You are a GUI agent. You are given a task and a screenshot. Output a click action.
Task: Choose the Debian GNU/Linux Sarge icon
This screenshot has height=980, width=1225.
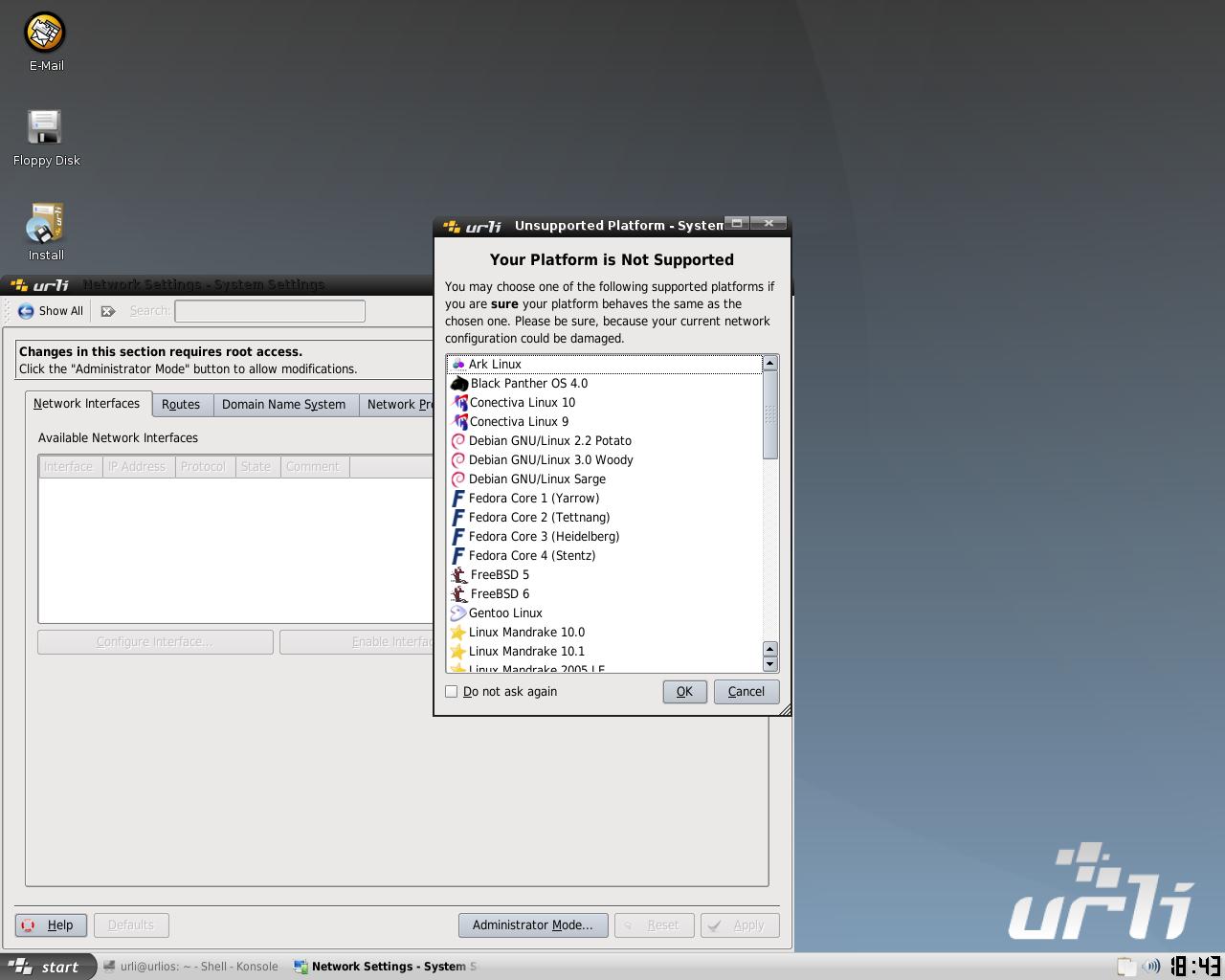458,479
